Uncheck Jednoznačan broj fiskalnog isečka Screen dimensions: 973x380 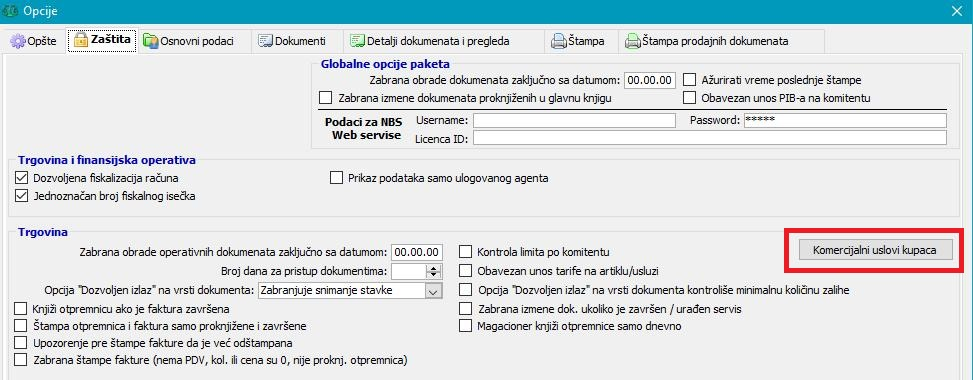coord(22,196)
